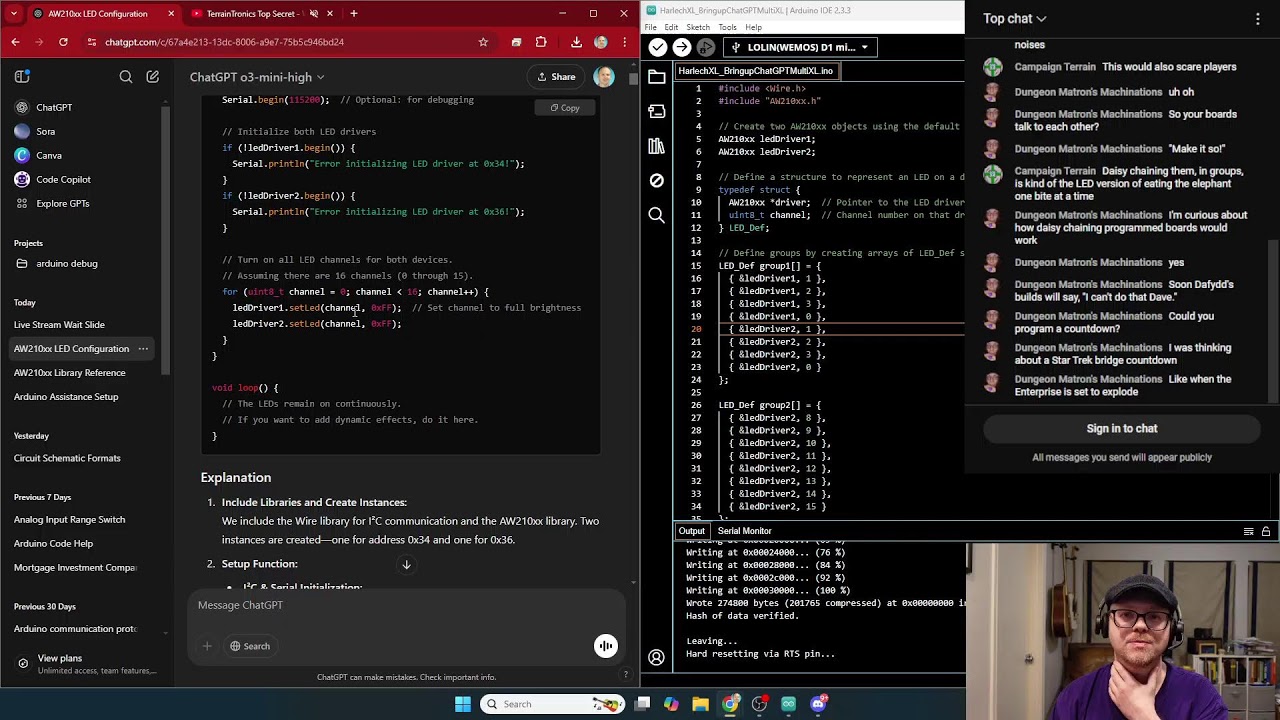Select HarlechXL_BringupChatGPTMultiXL.ino editor tab
Viewport: 1280px width, 720px height.
point(755,71)
